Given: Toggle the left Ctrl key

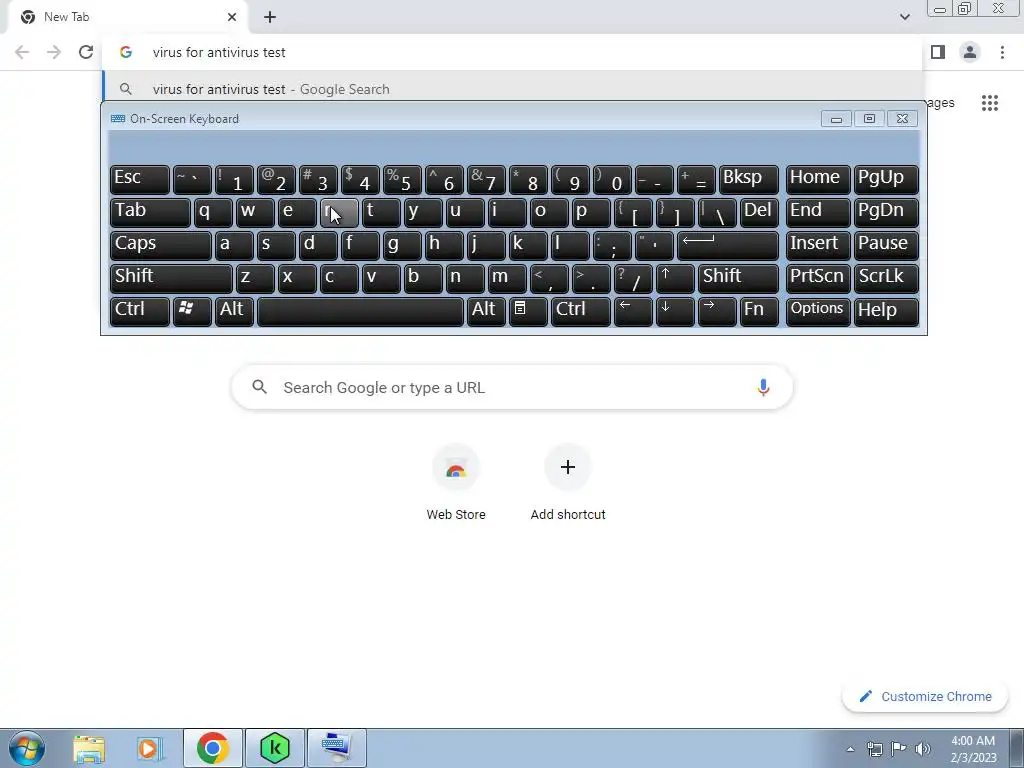Looking at the screenshot, I should [x=140, y=311].
